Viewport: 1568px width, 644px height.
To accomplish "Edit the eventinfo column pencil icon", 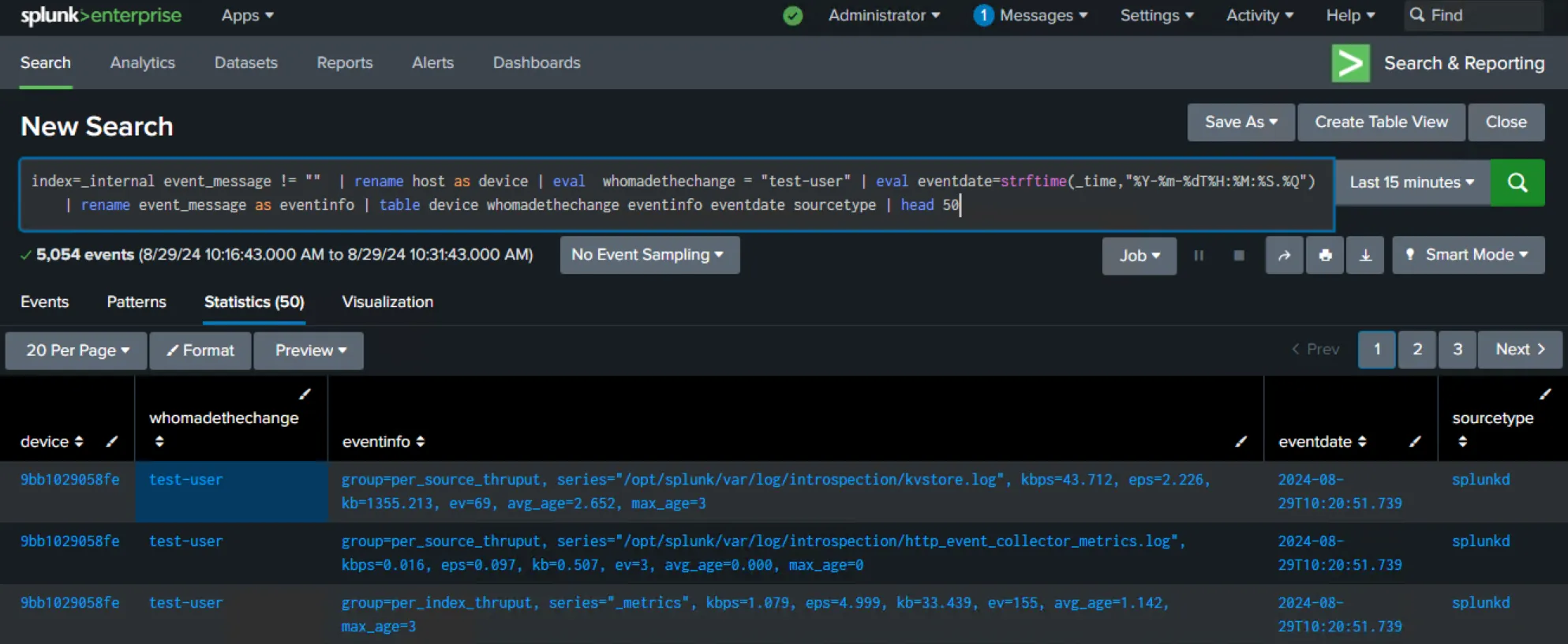I will (1241, 441).
